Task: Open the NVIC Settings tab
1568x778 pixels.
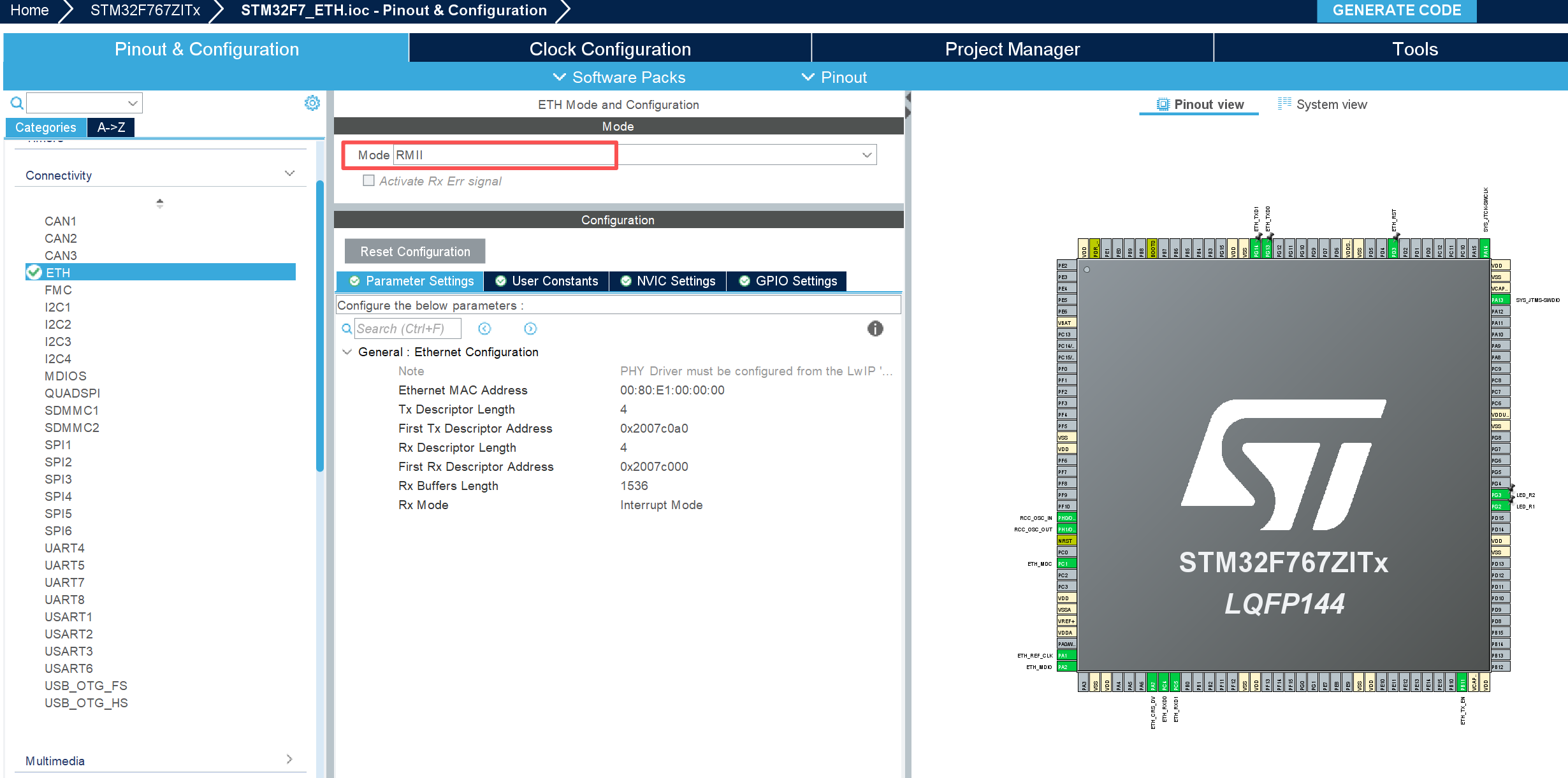Action: pyautogui.click(x=667, y=281)
